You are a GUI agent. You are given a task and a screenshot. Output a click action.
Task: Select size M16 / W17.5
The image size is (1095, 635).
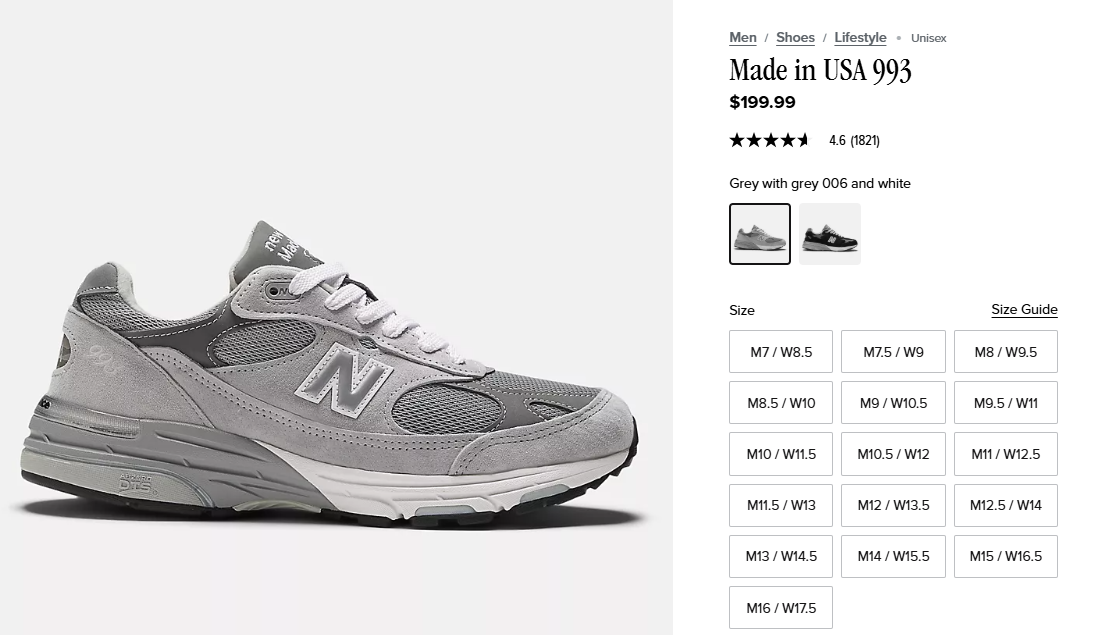point(781,607)
